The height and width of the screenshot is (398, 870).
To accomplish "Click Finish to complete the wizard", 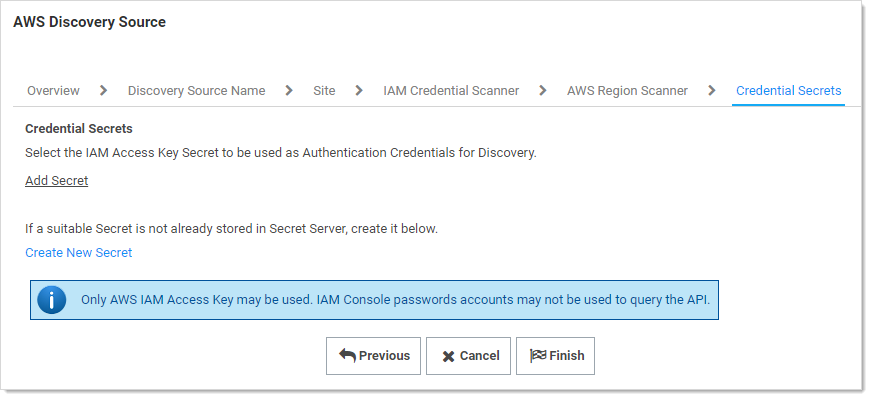I will point(555,356).
